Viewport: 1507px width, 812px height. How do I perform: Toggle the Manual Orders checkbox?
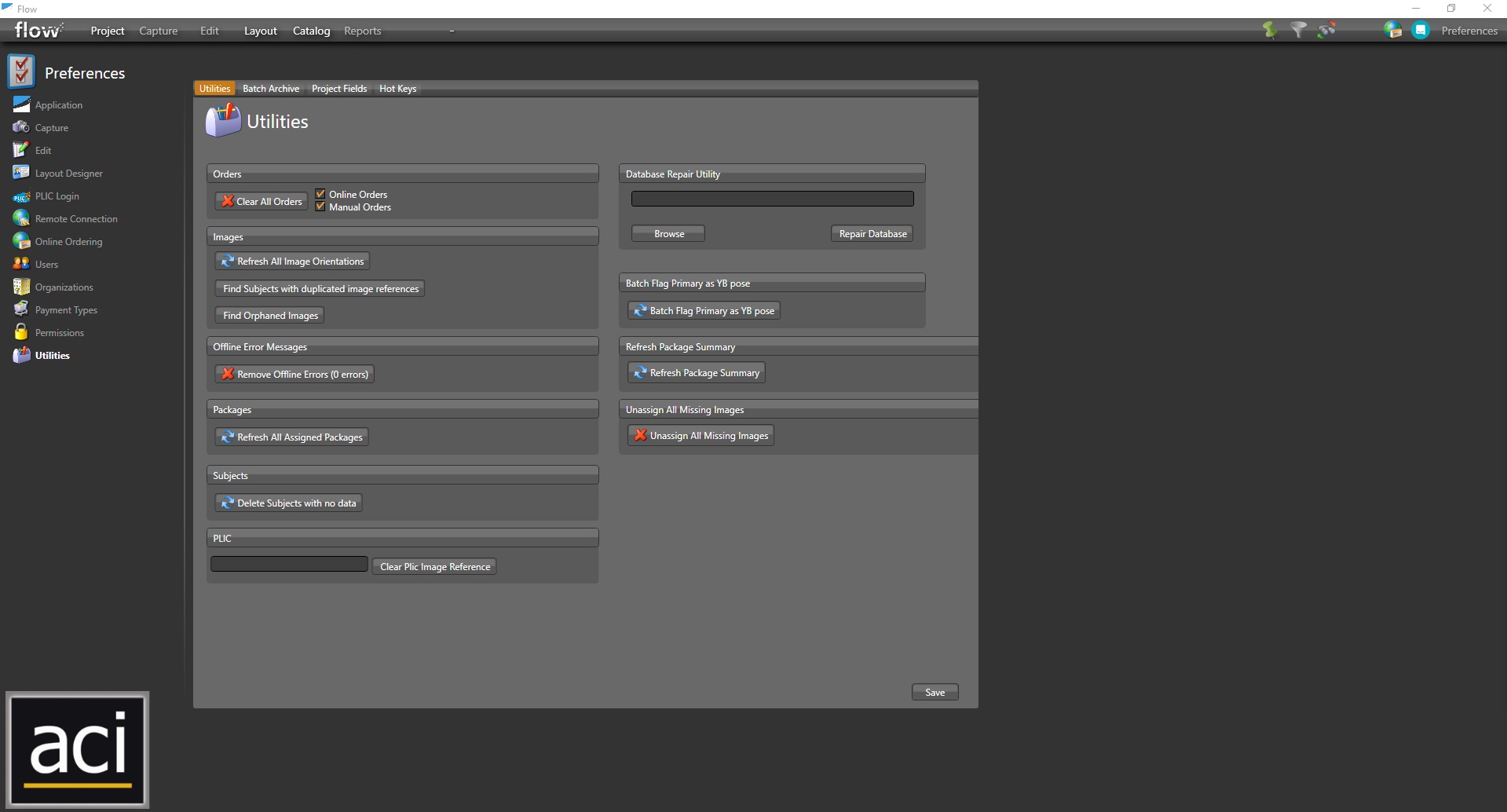click(320, 207)
